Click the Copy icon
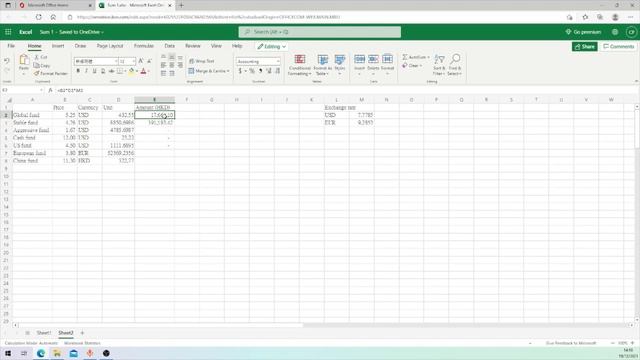The height and width of the screenshot is (360, 640). [x=37, y=65]
